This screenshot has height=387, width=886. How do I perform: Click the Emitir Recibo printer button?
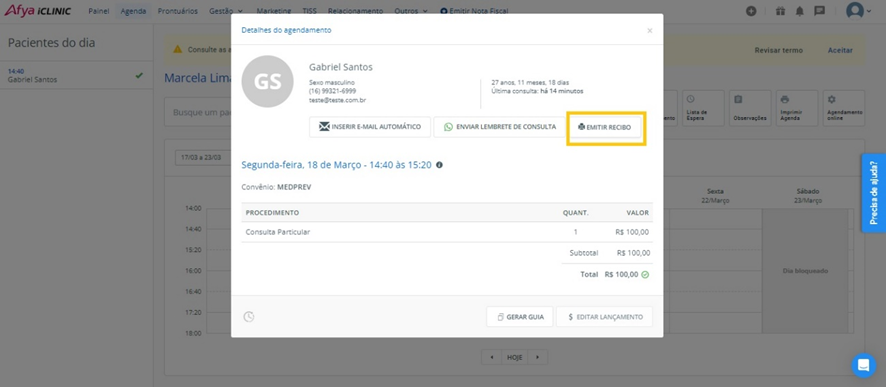point(604,127)
